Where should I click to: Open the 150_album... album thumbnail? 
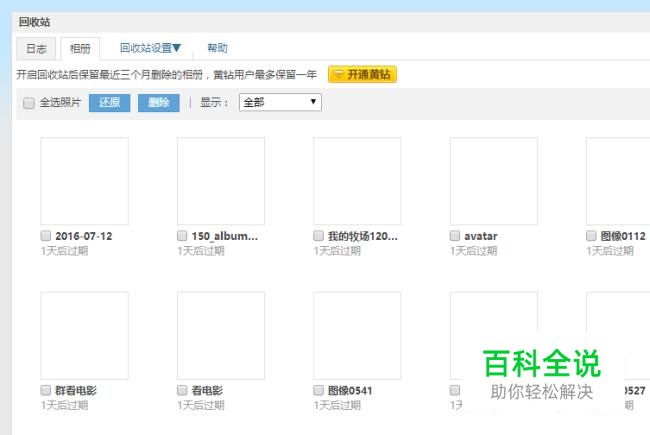click(221, 181)
